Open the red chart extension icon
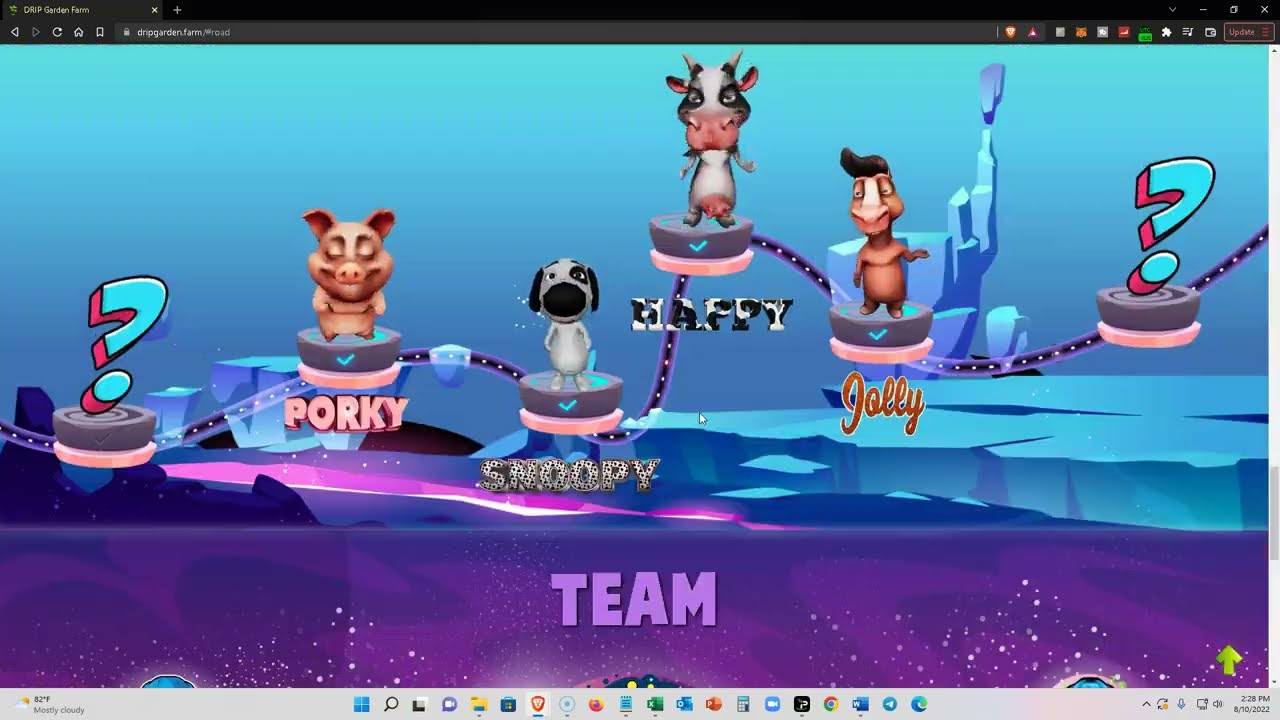 [x=1124, y=32]
